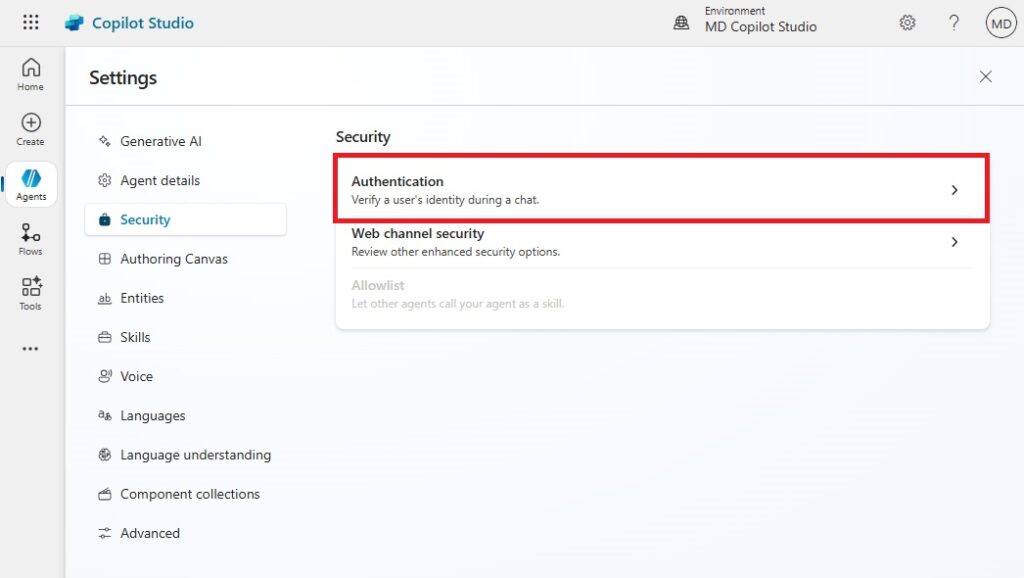Click the Advanced sliders icon
The width and height of the screenshot is (1024, 578).
coord(104,533)
